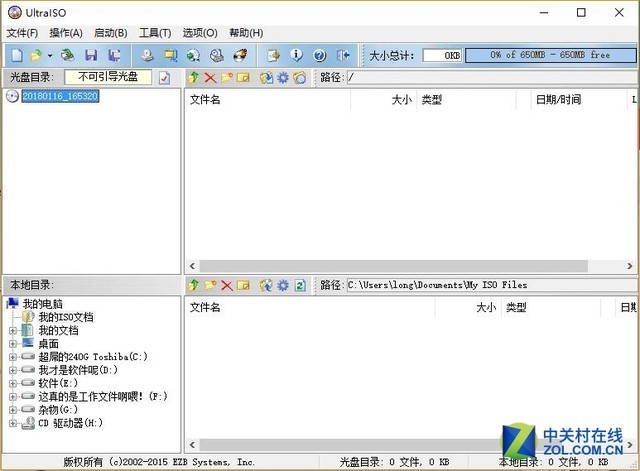Sort disc pane by 大小 column header
This screenshot has width=640, height=471.
point(384,100)
